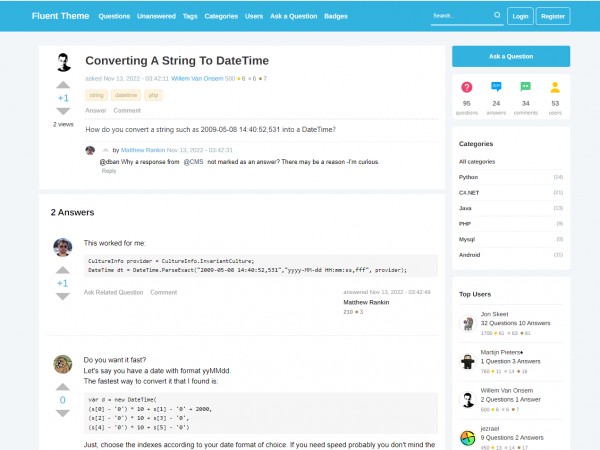Screen dimensions: 600x450
Task: Click Reply under the comment
Action: [x=109, y=170]
